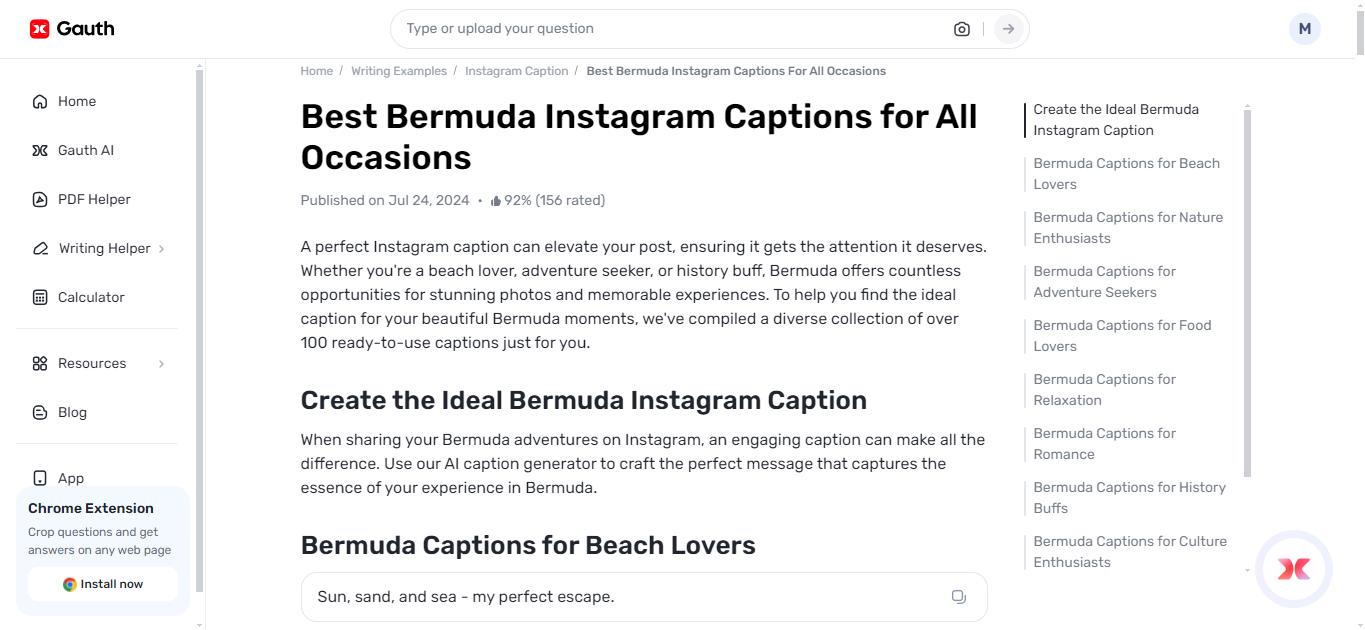Screen dimensions: 1365x630
Task: Open the floating Gauth assistant bubble
Action: 1293,569
